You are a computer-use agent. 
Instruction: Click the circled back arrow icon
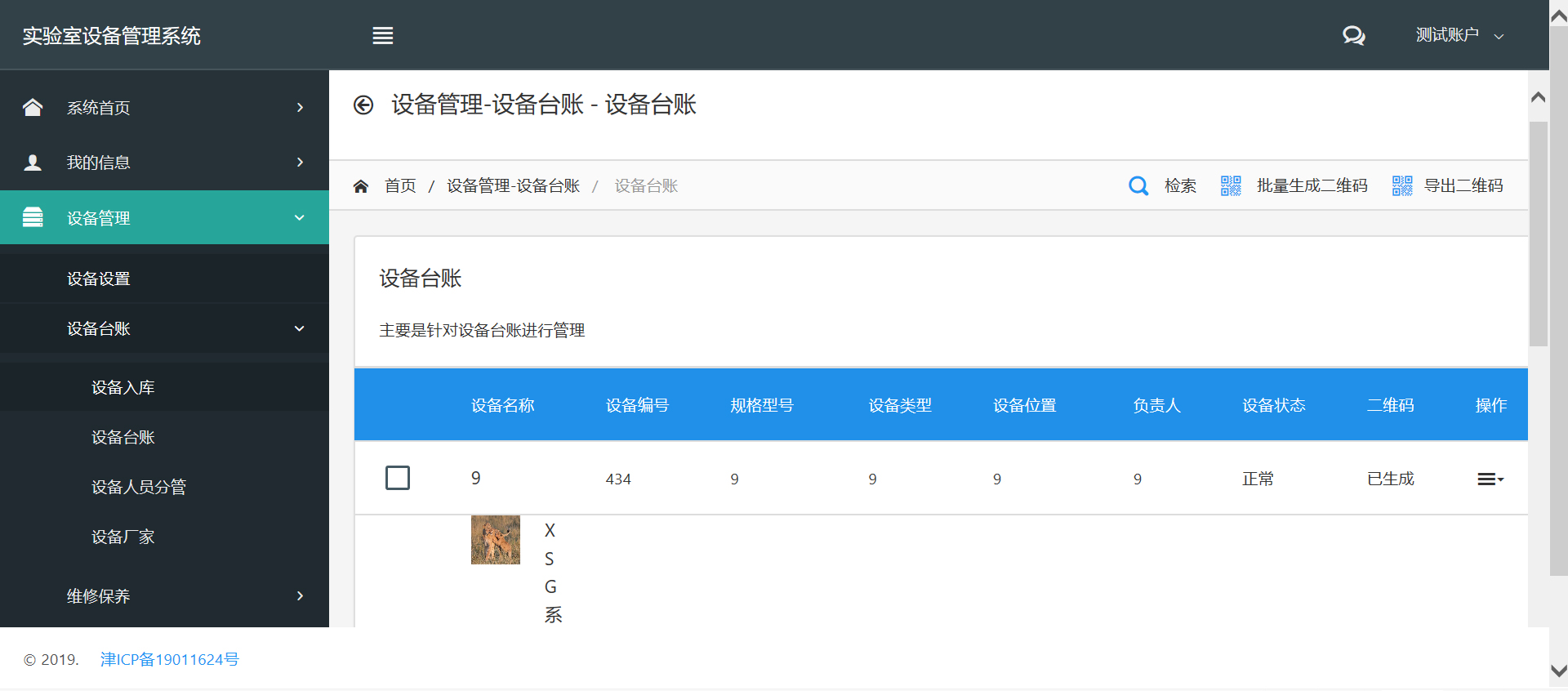[x=363, y=105]
